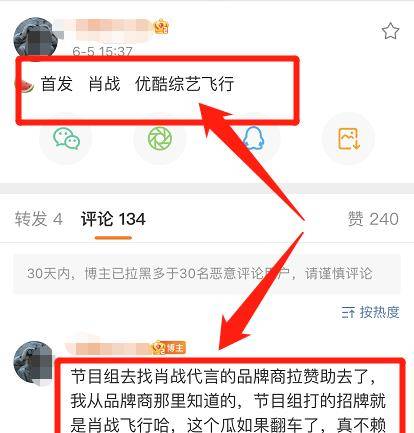Select the 评论 134 tab
This screenshot has width=414, height=433.
point(113,219)
